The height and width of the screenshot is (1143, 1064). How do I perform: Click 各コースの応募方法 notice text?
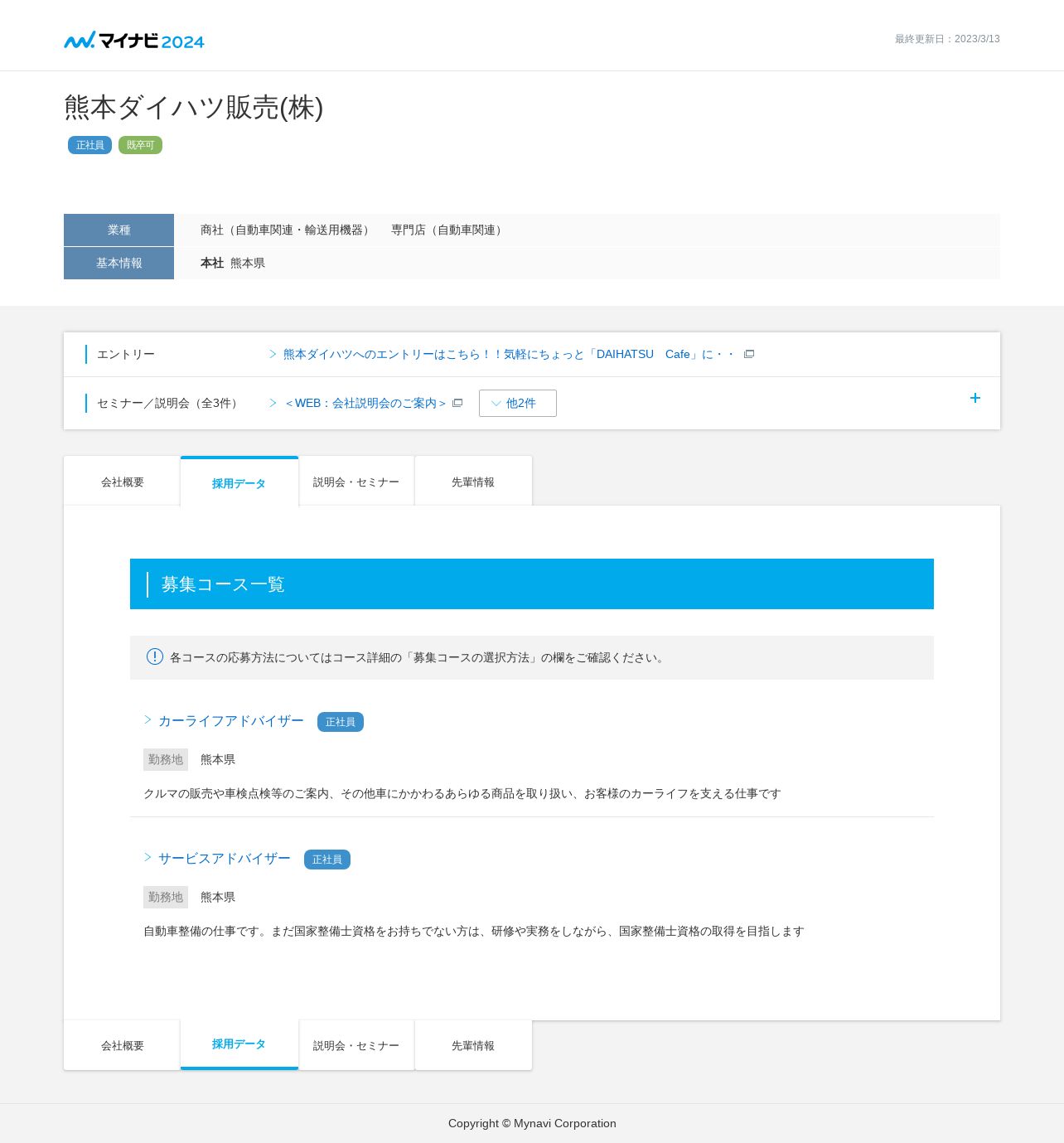click(418, 657)
